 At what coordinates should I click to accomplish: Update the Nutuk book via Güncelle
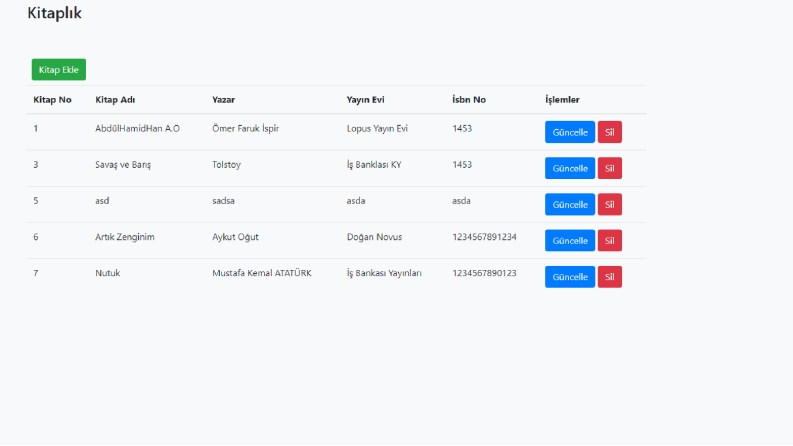570,277
